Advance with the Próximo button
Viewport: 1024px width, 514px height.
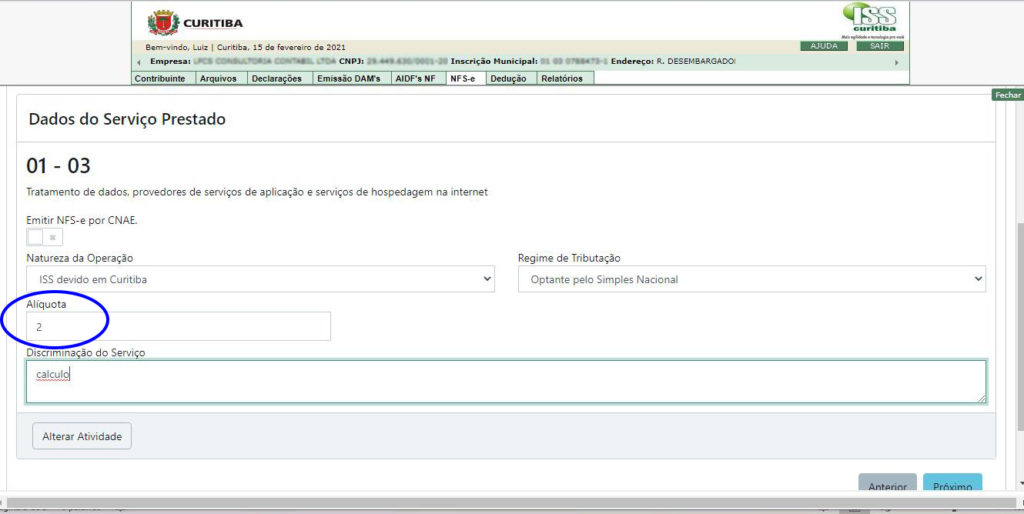952,486
